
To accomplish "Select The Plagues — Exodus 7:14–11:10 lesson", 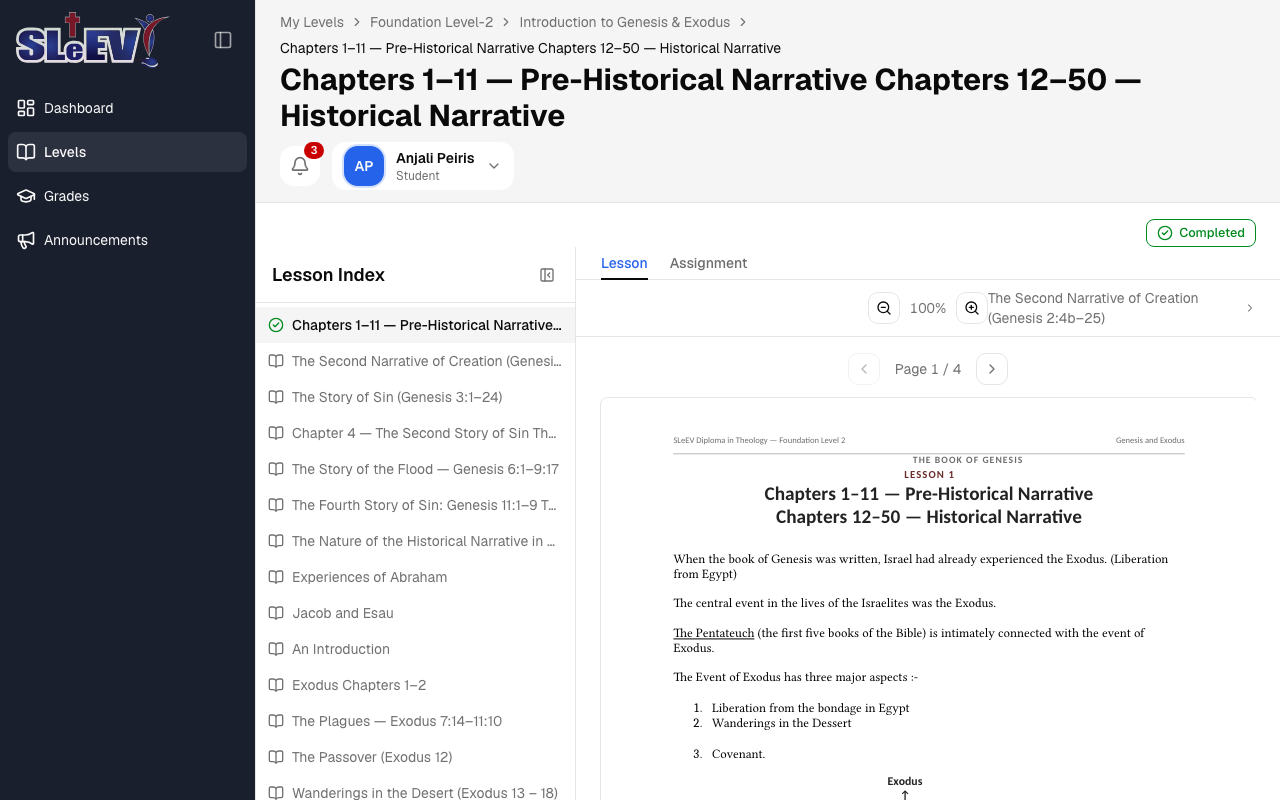I will (x=415, y=721).
